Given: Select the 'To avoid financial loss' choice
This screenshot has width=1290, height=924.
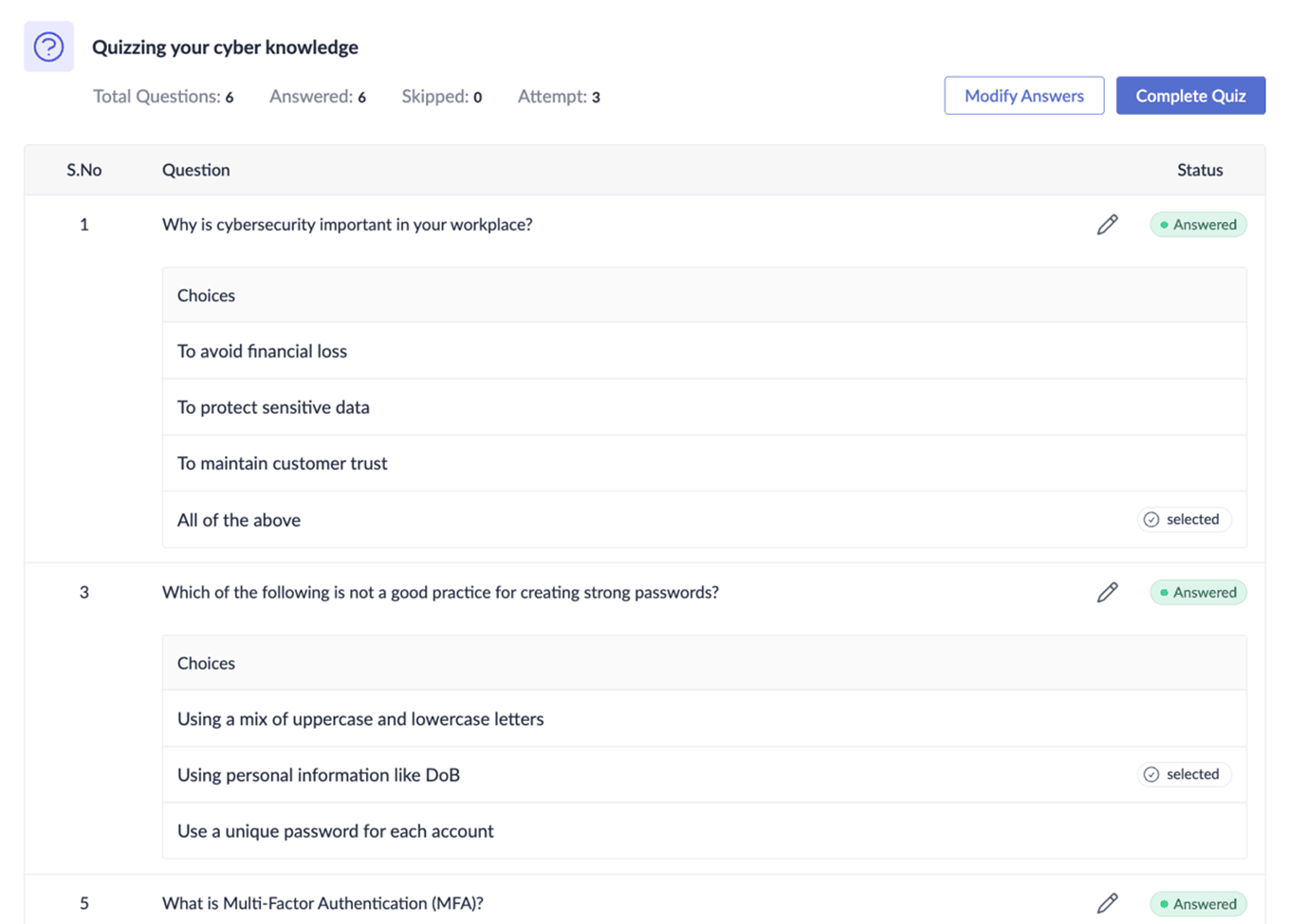Looking at the screenshot, I should 262,350.
